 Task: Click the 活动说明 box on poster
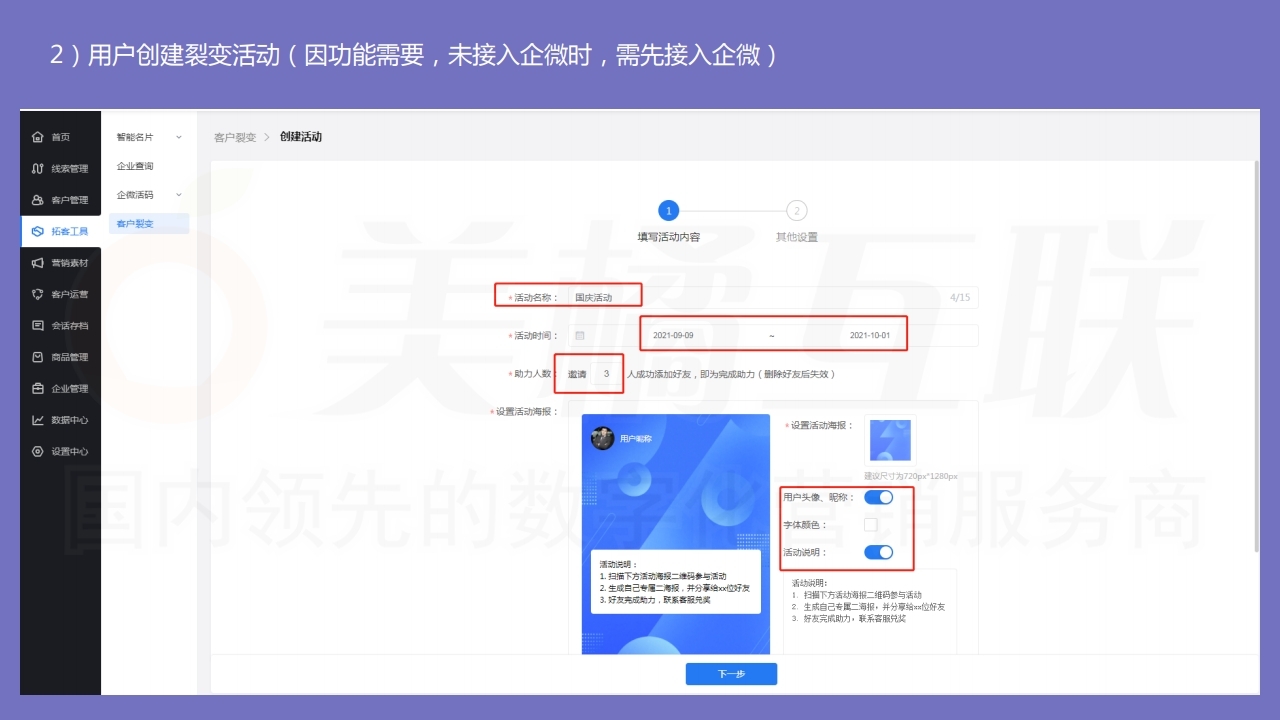click(x=675, y=581)
